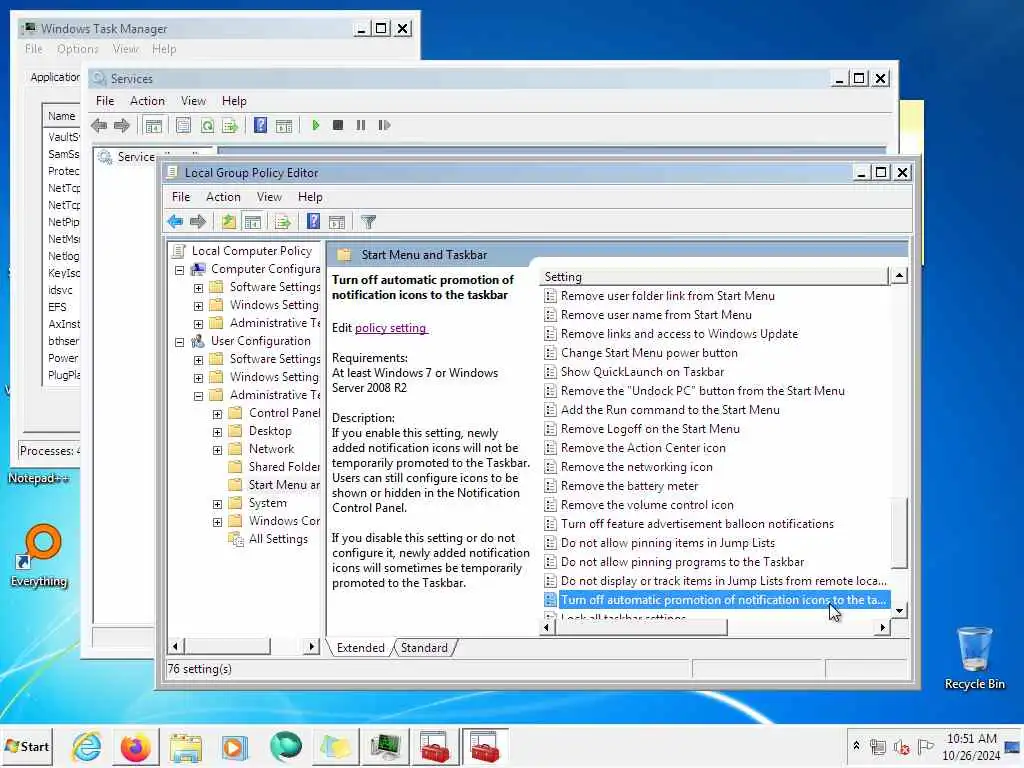Viewport: 1024px width, 768px height.
Task: Open Action menu in Local Group Policy Editor
Action: coord(223,197)
